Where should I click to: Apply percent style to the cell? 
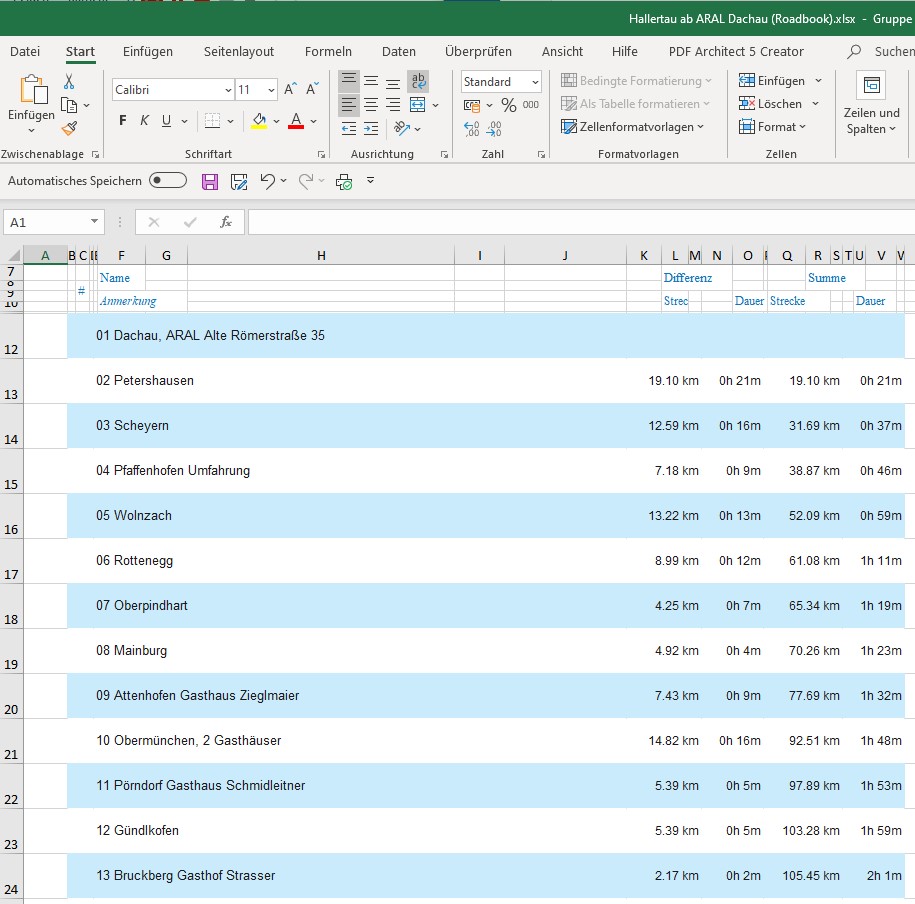(508, 105)
